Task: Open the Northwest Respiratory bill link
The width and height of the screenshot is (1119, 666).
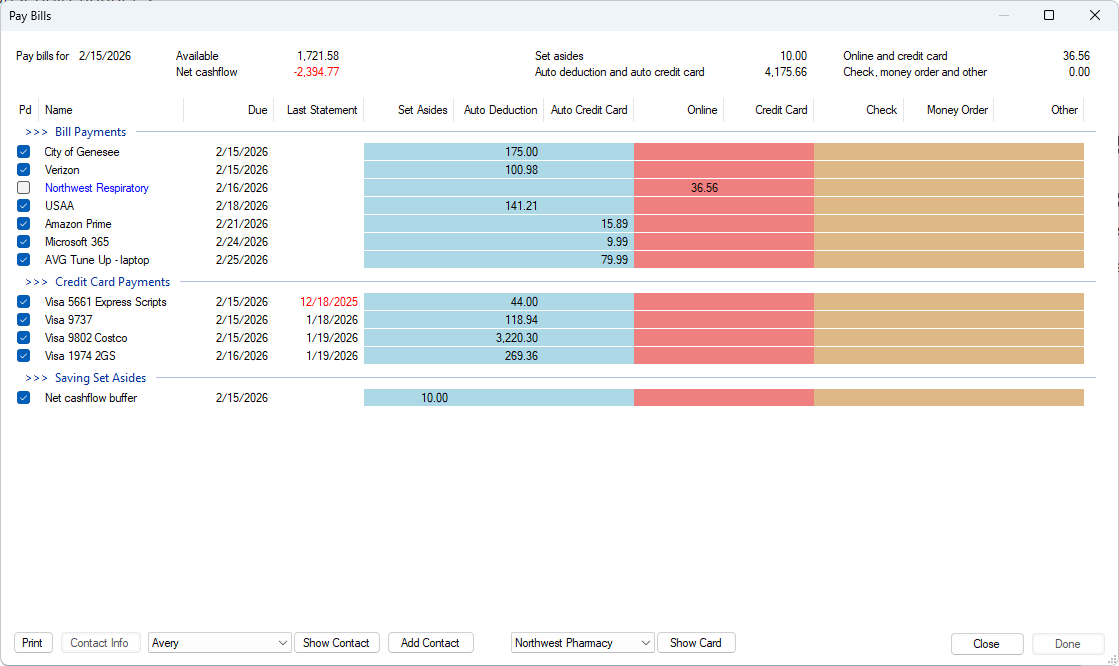Action: click(x=97, y=188)
